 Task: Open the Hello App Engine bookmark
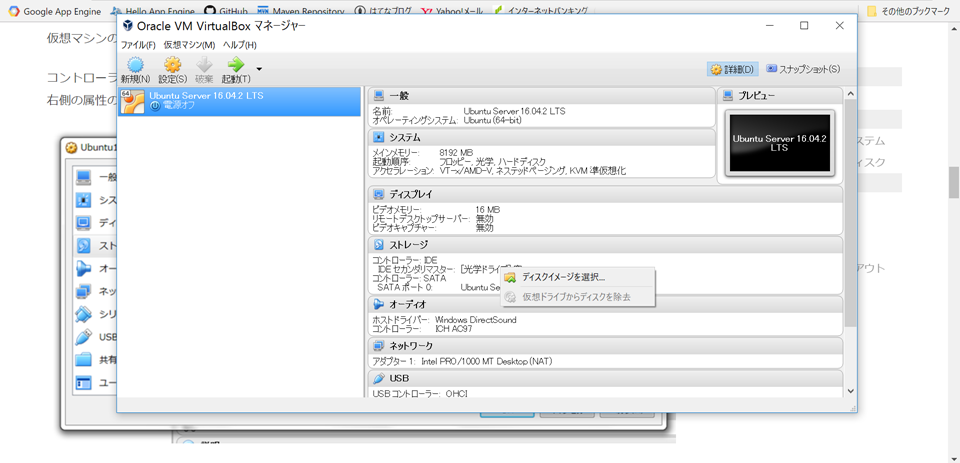[153, 11]
